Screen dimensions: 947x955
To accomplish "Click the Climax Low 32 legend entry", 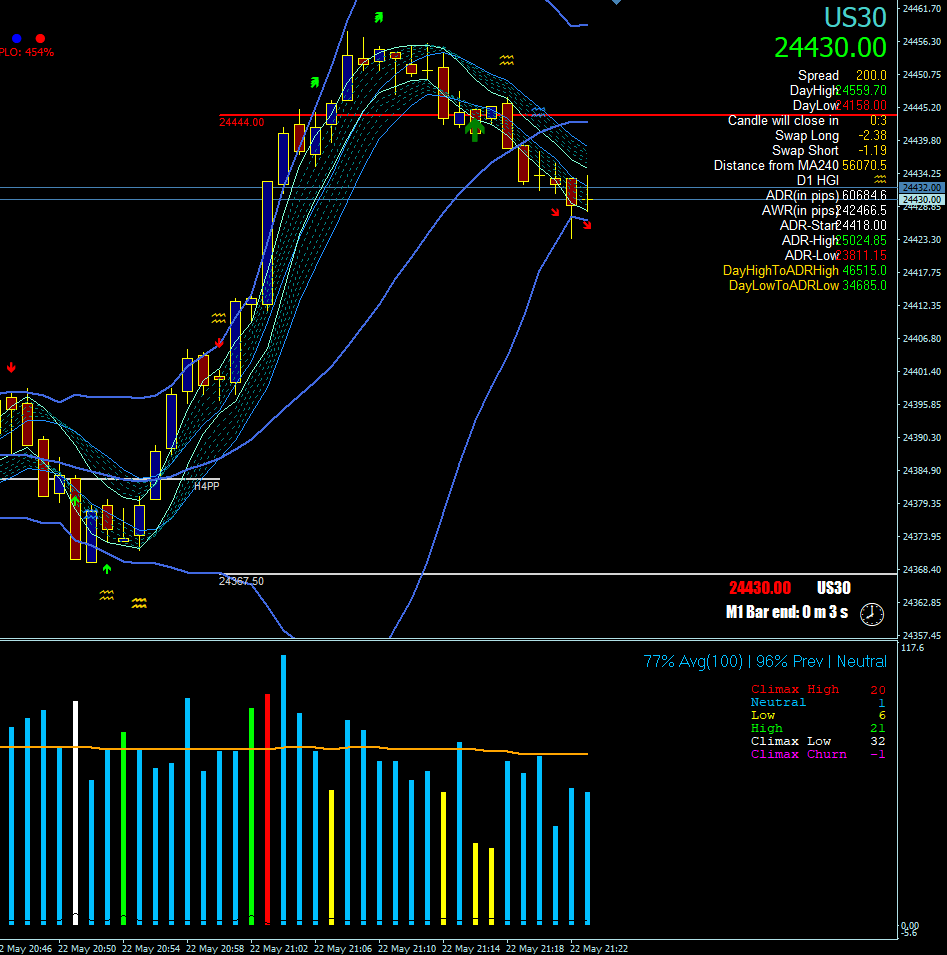I will tap(819, 741).
